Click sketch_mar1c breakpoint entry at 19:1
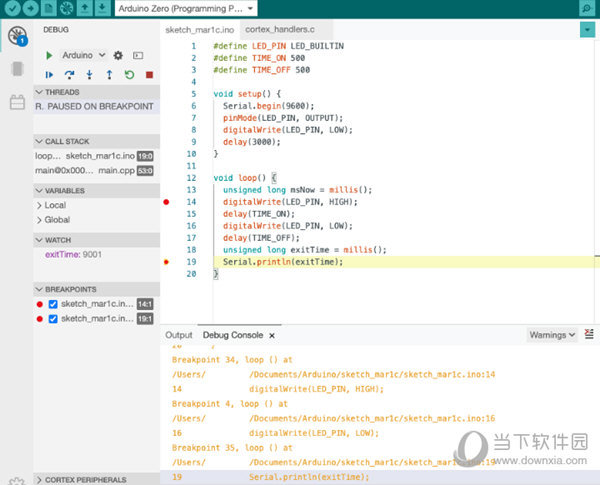 pyautogui.click(x=96, y=319)
